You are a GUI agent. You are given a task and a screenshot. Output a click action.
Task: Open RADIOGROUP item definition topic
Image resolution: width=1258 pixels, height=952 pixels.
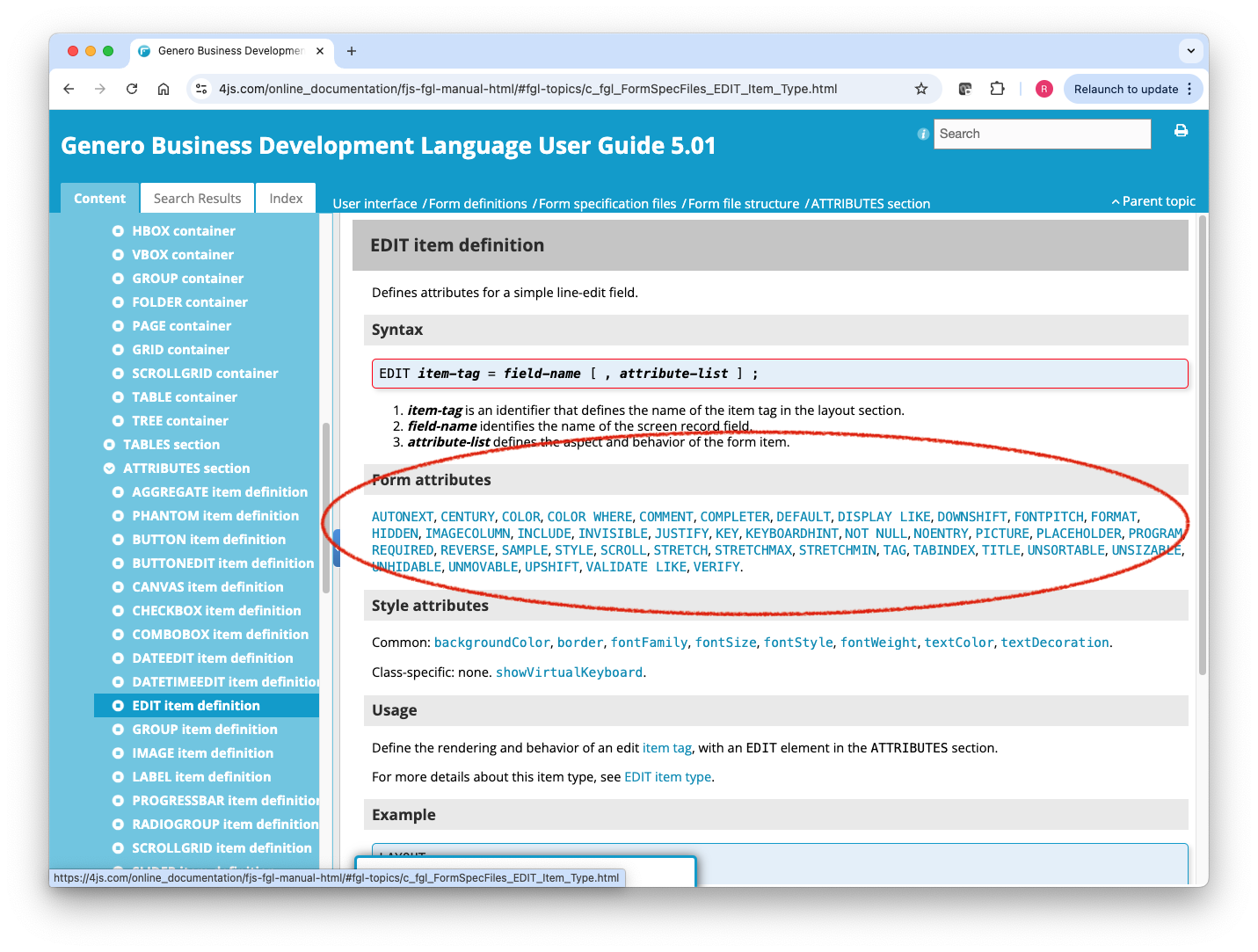225,825
